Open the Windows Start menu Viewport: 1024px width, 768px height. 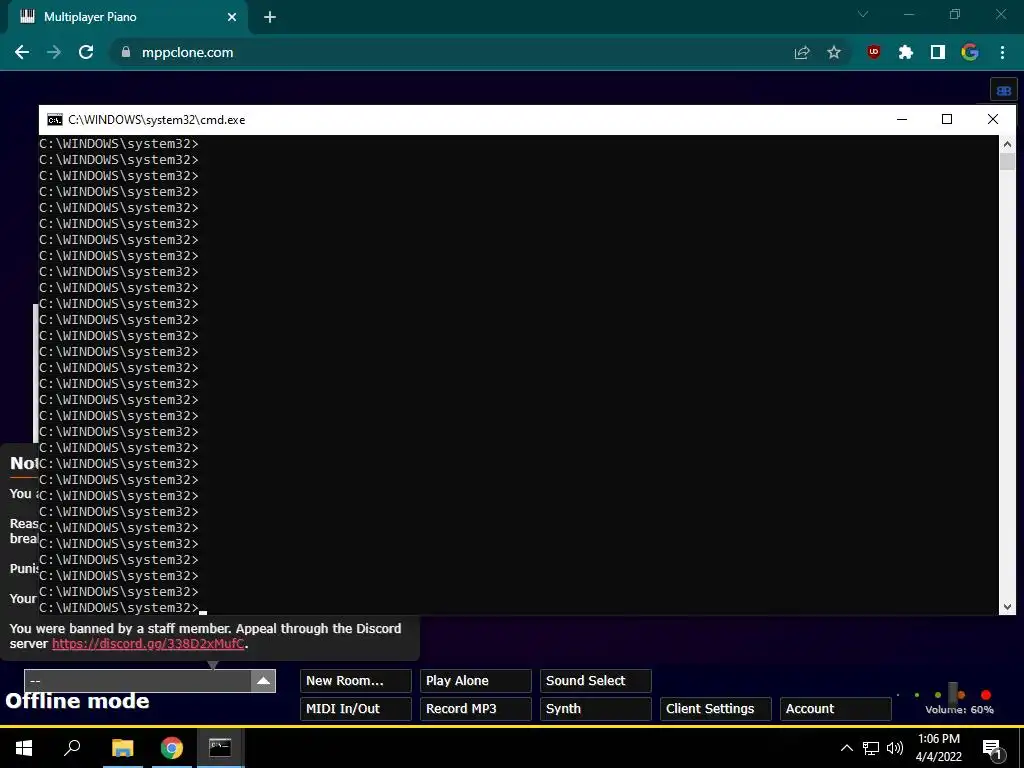tap(24, 748)
